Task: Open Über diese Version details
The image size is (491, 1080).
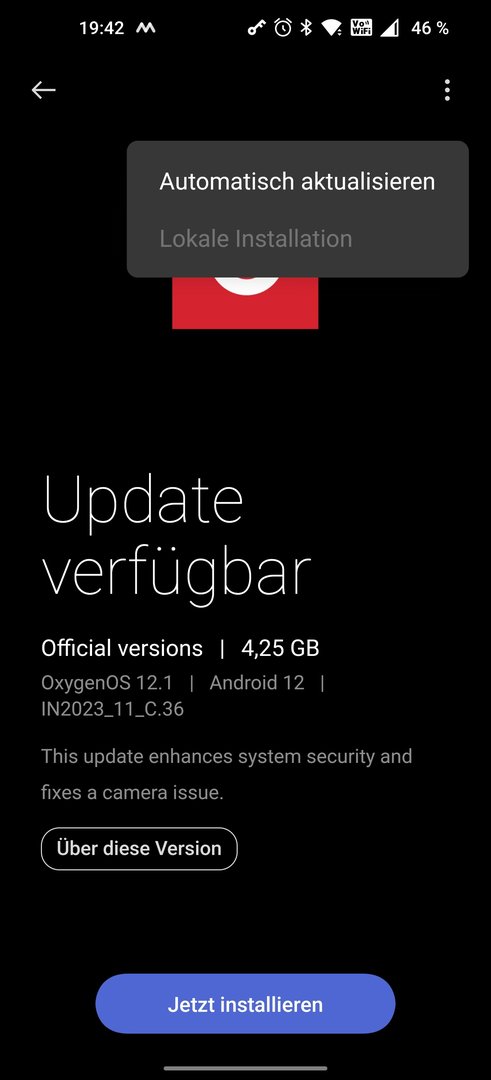Action: click(x=139, y=848)
